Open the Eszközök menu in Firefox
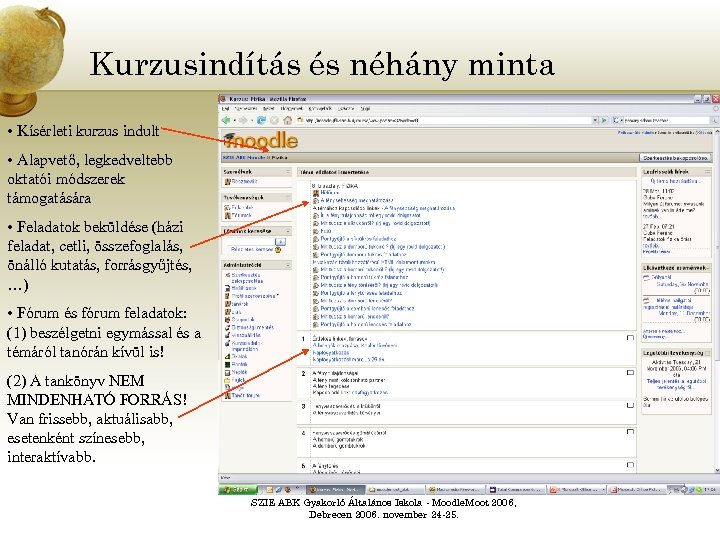The height and width of the screenshot is (540, 720). point(346,109)
